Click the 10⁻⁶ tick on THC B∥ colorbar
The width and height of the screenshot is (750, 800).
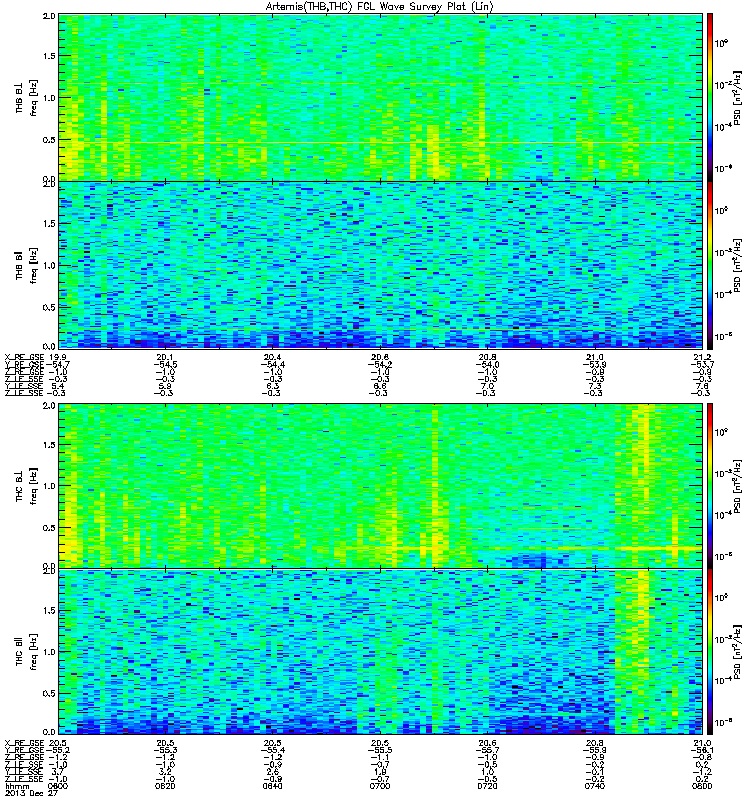point(721,721)
